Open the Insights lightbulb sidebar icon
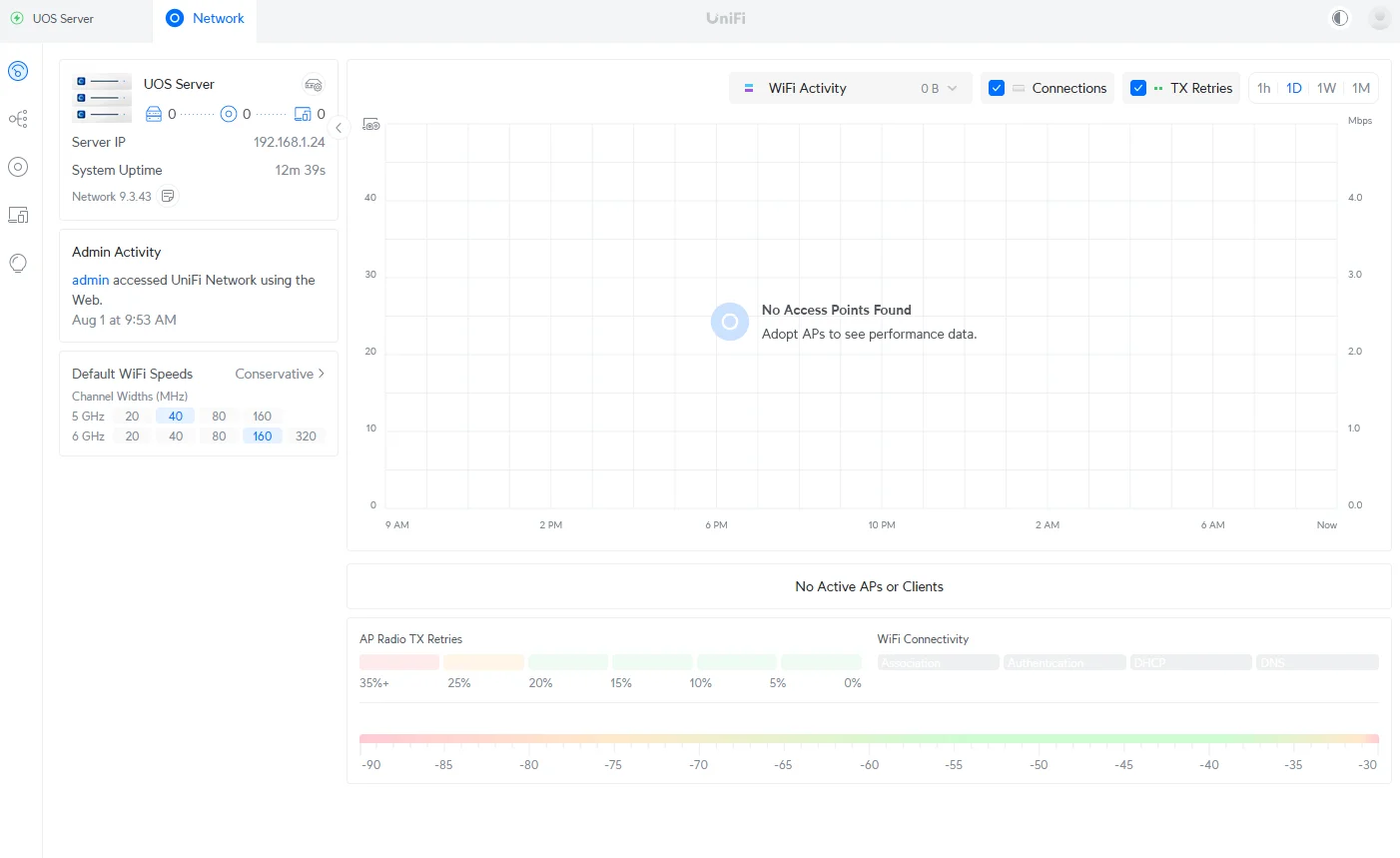Viewport: 1400px width, 858px height. [x=18, y=263]
